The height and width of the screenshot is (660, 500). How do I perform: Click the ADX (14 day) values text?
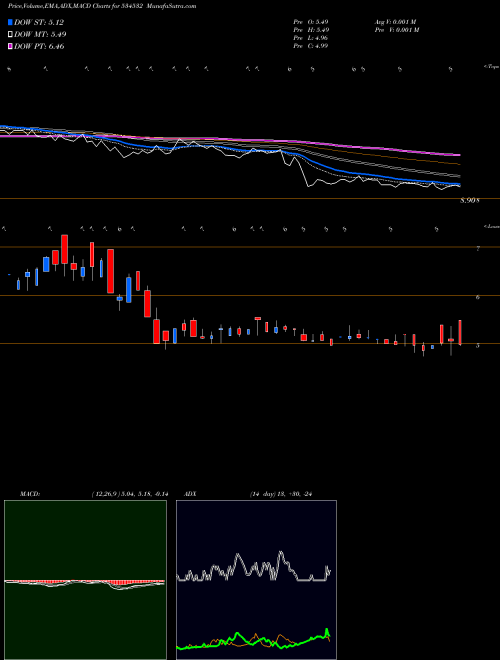(281, 494)
